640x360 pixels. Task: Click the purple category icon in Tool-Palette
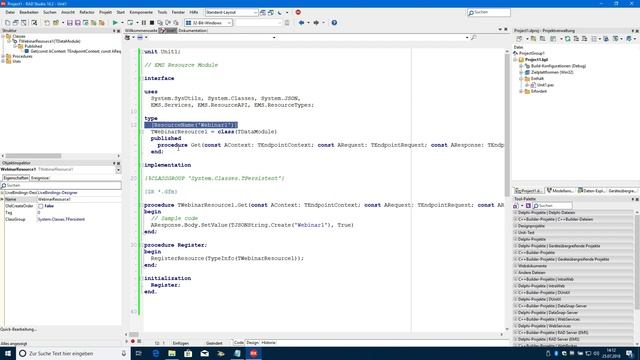528,206
